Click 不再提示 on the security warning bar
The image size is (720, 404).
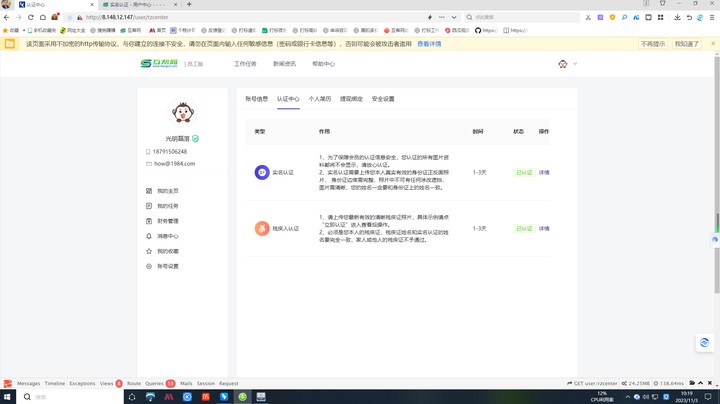tap(653, 44)
